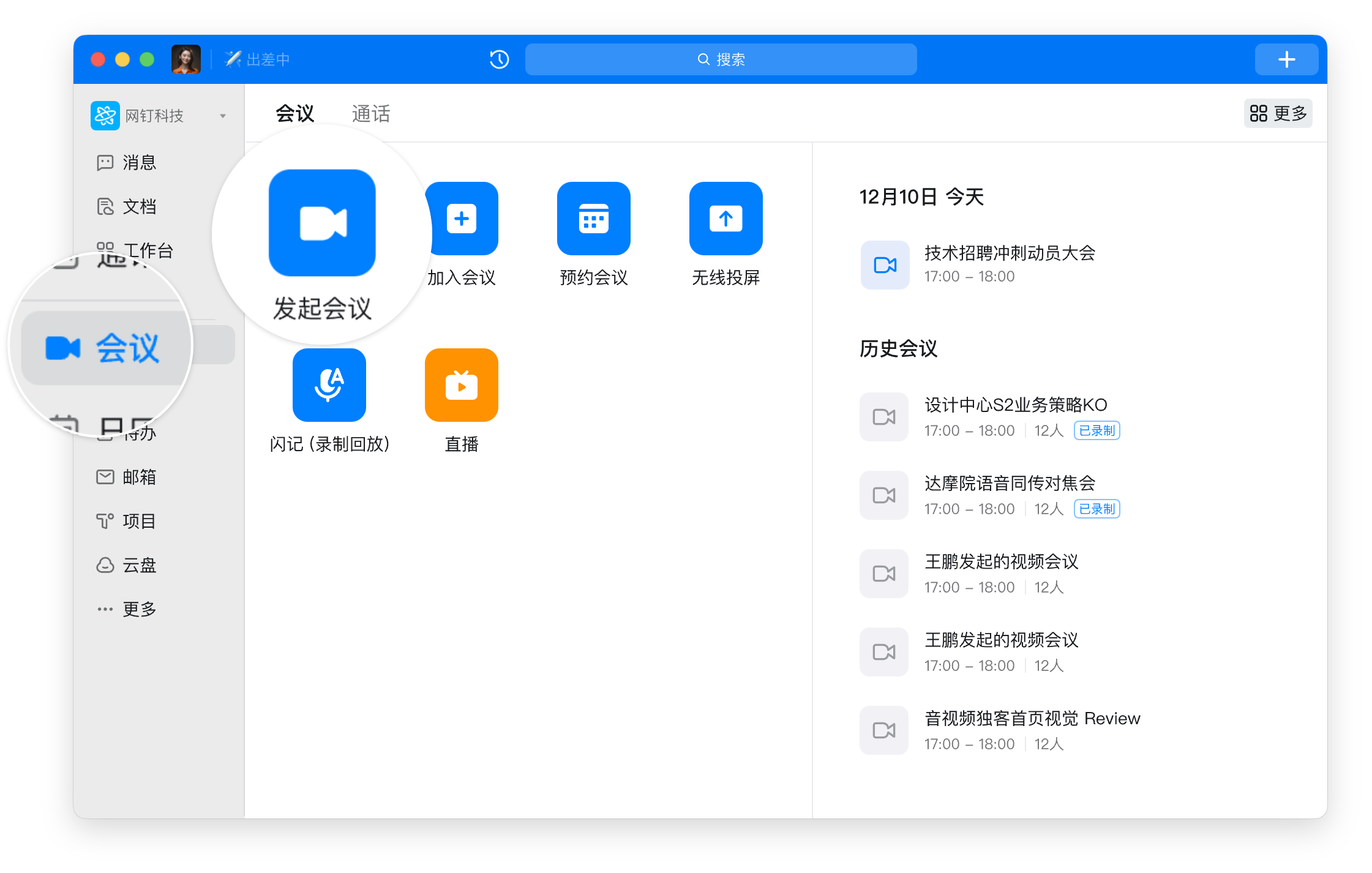
Task: Click the Join Meeting (加入会议) plus icon
Action: pos(462,219)
